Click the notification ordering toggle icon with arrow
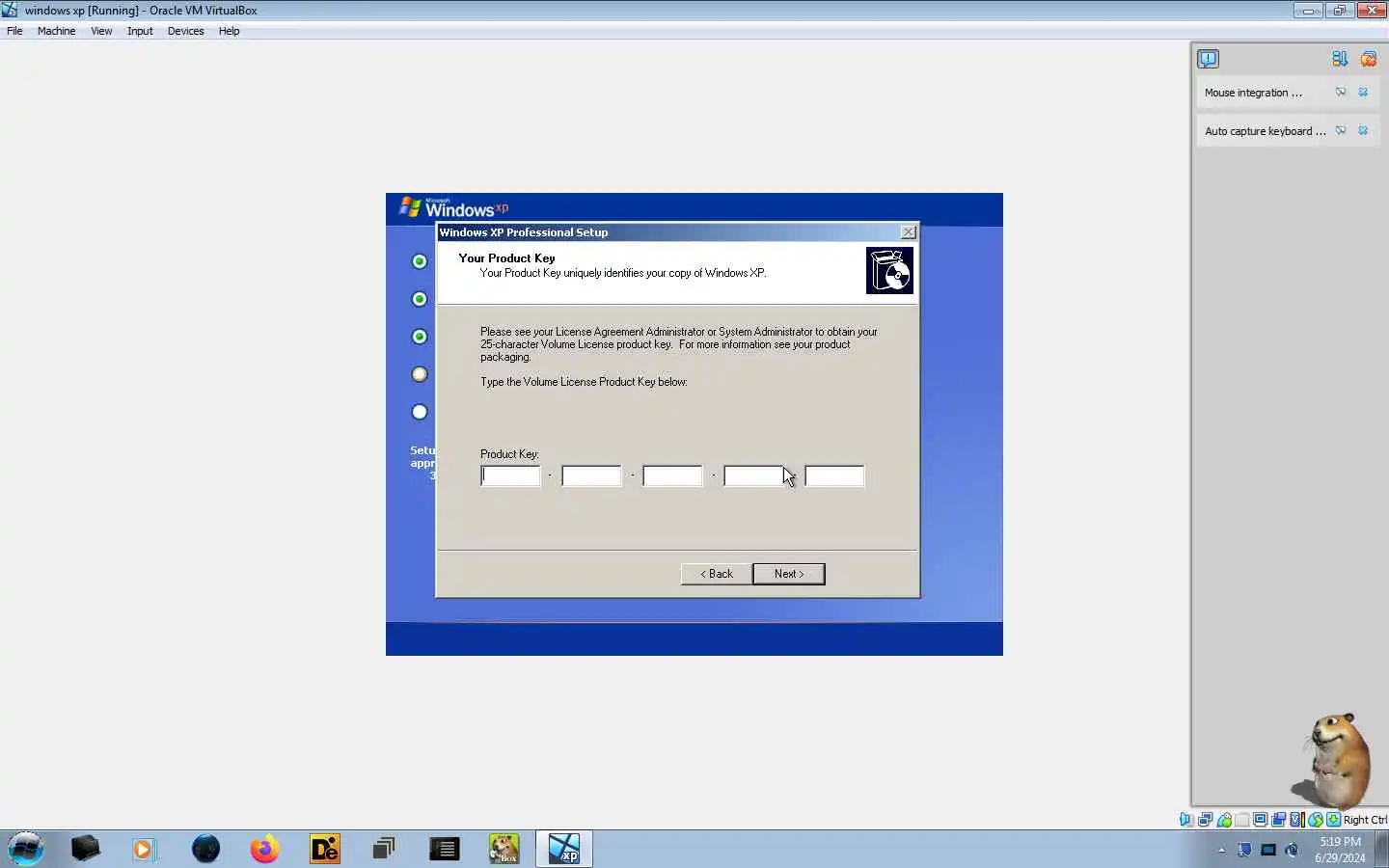 point(1340,59)
